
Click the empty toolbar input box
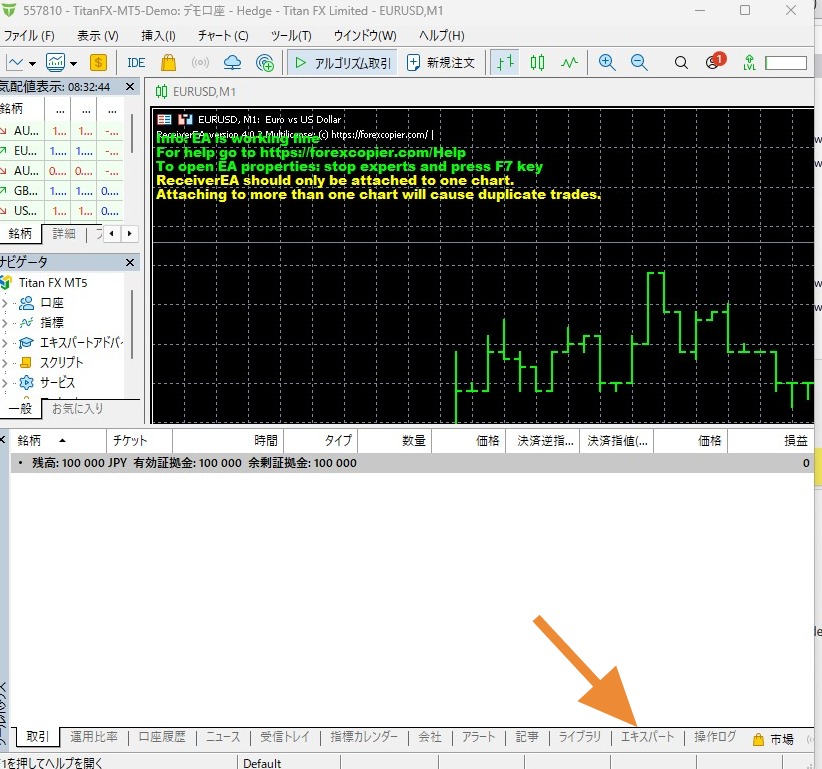(786, 63)
